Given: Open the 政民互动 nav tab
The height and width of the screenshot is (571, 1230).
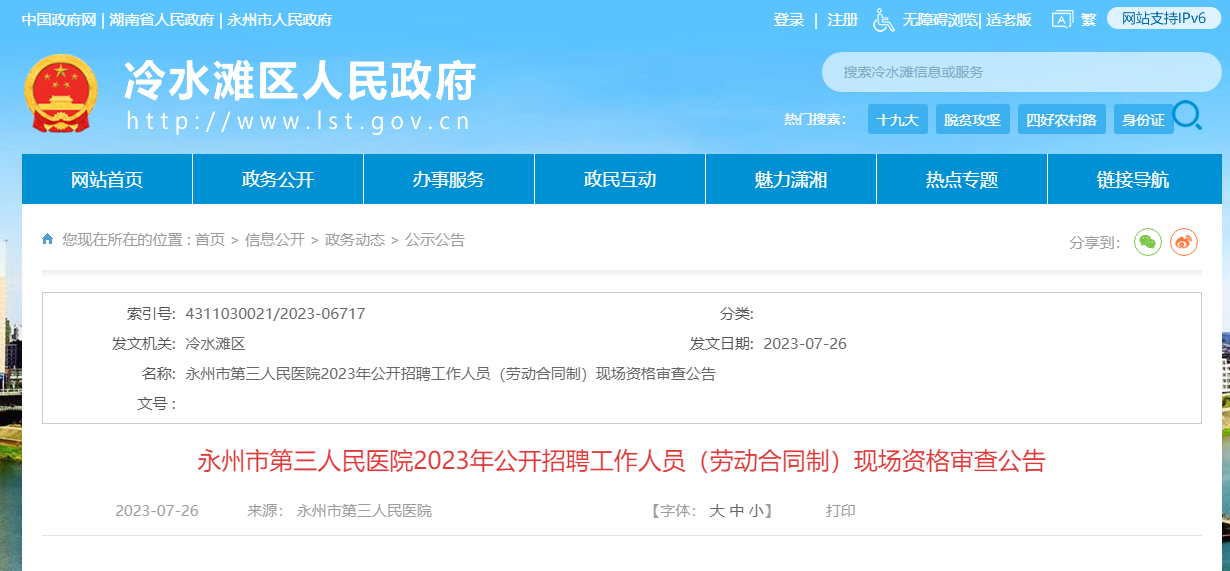Looking at the screenshot, I should [620, 179].
